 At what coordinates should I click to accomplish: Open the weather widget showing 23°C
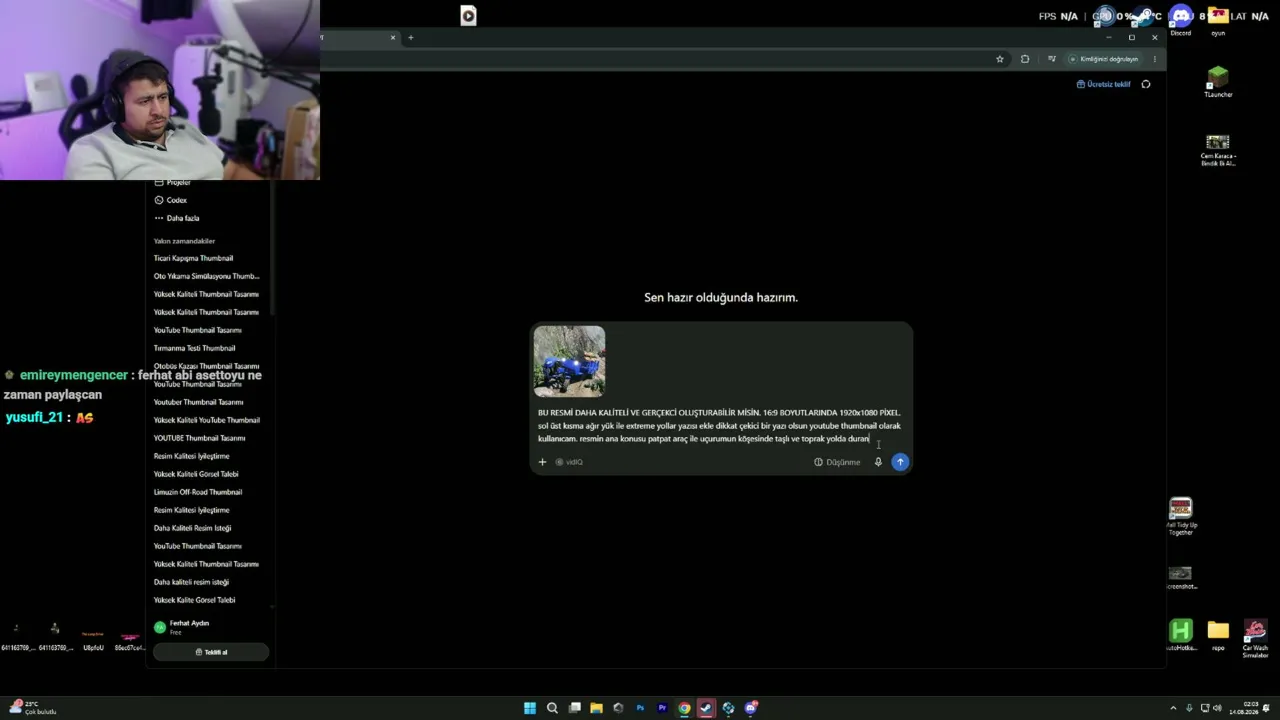pos(32,708)
